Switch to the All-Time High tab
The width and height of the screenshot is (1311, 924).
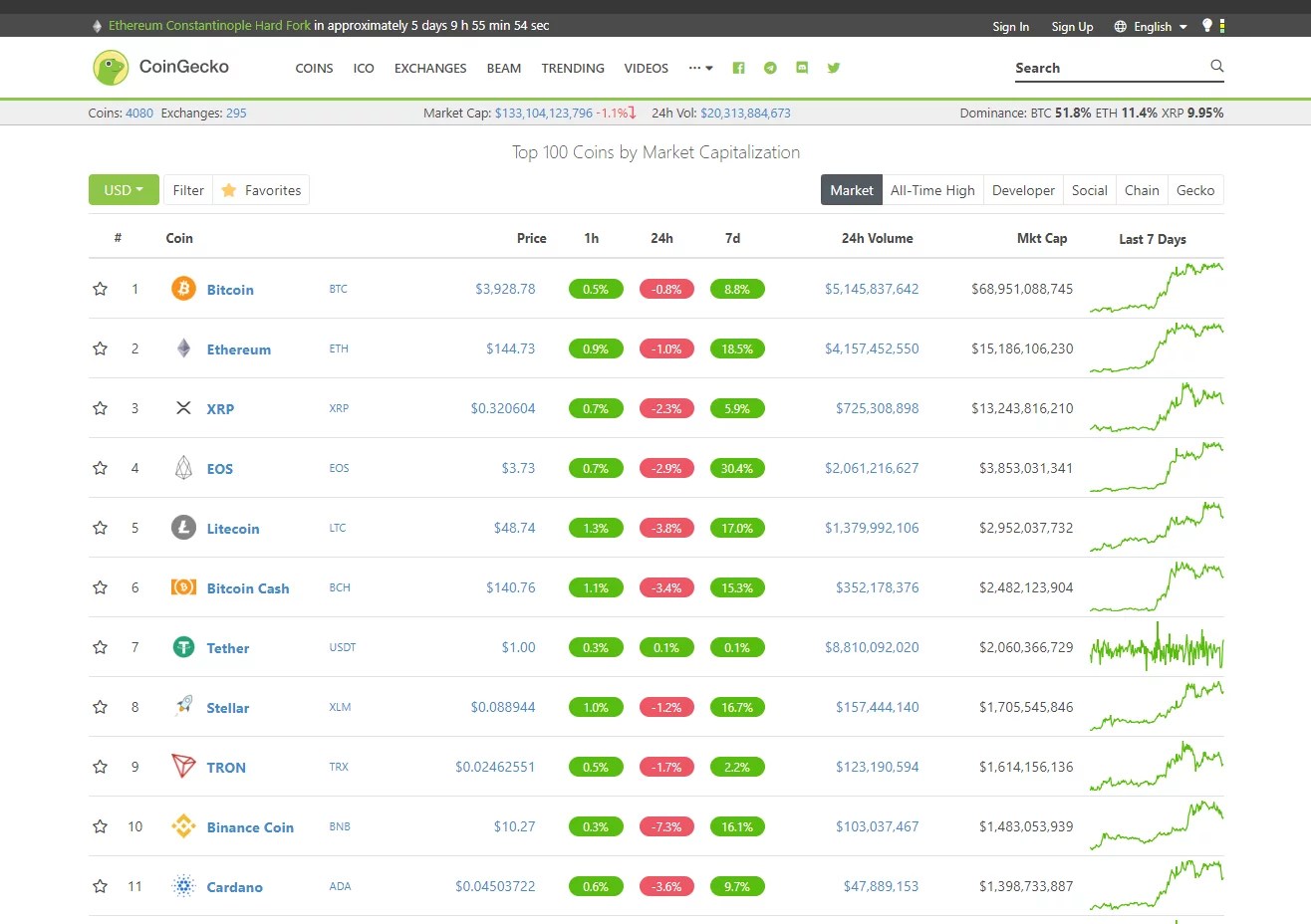(932, 189)
